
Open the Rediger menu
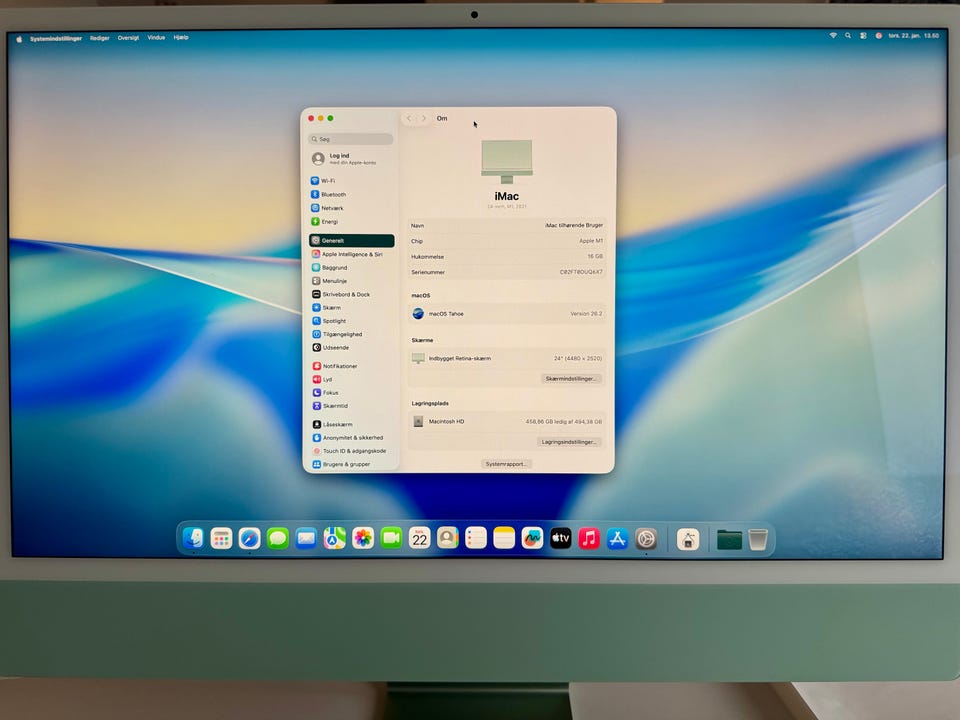pyautogui.click(x=99, y=38)
